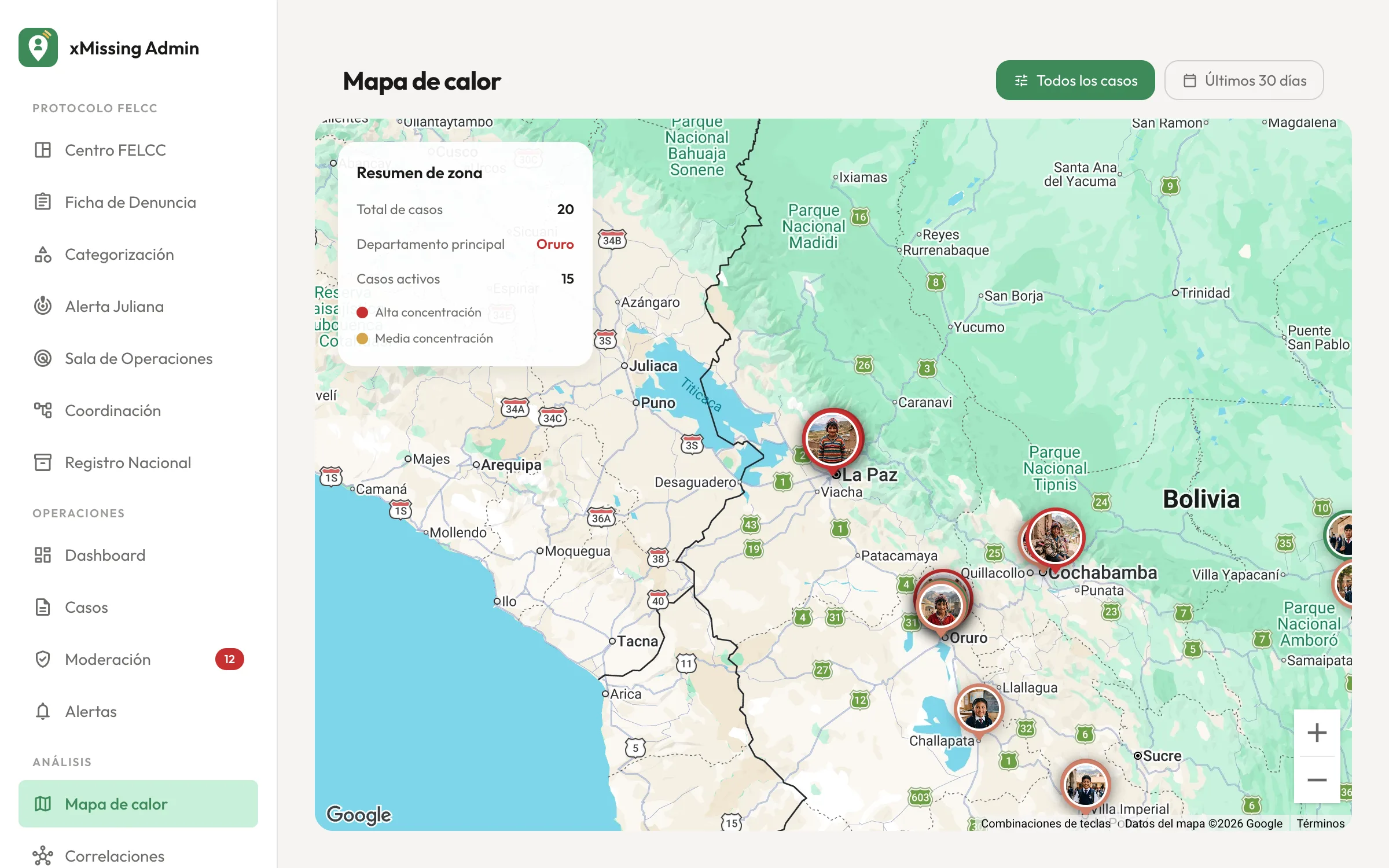The width and height of the screenshot is (1389, 868).
Task: Click the Resumen de zona title
Action: (x=419, y=173)
